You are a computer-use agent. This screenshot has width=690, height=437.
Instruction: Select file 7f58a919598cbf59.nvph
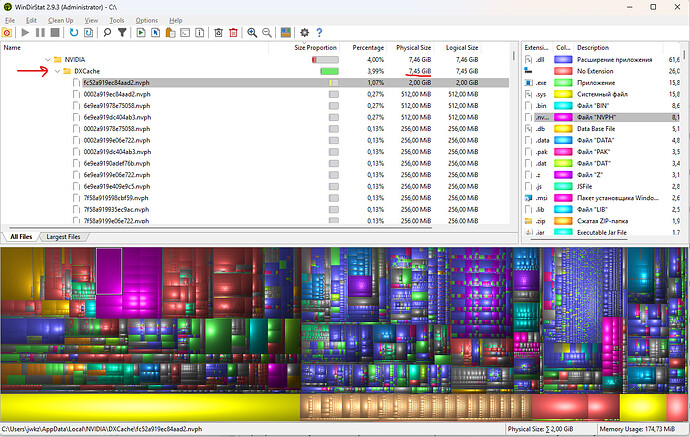point(116,198)
